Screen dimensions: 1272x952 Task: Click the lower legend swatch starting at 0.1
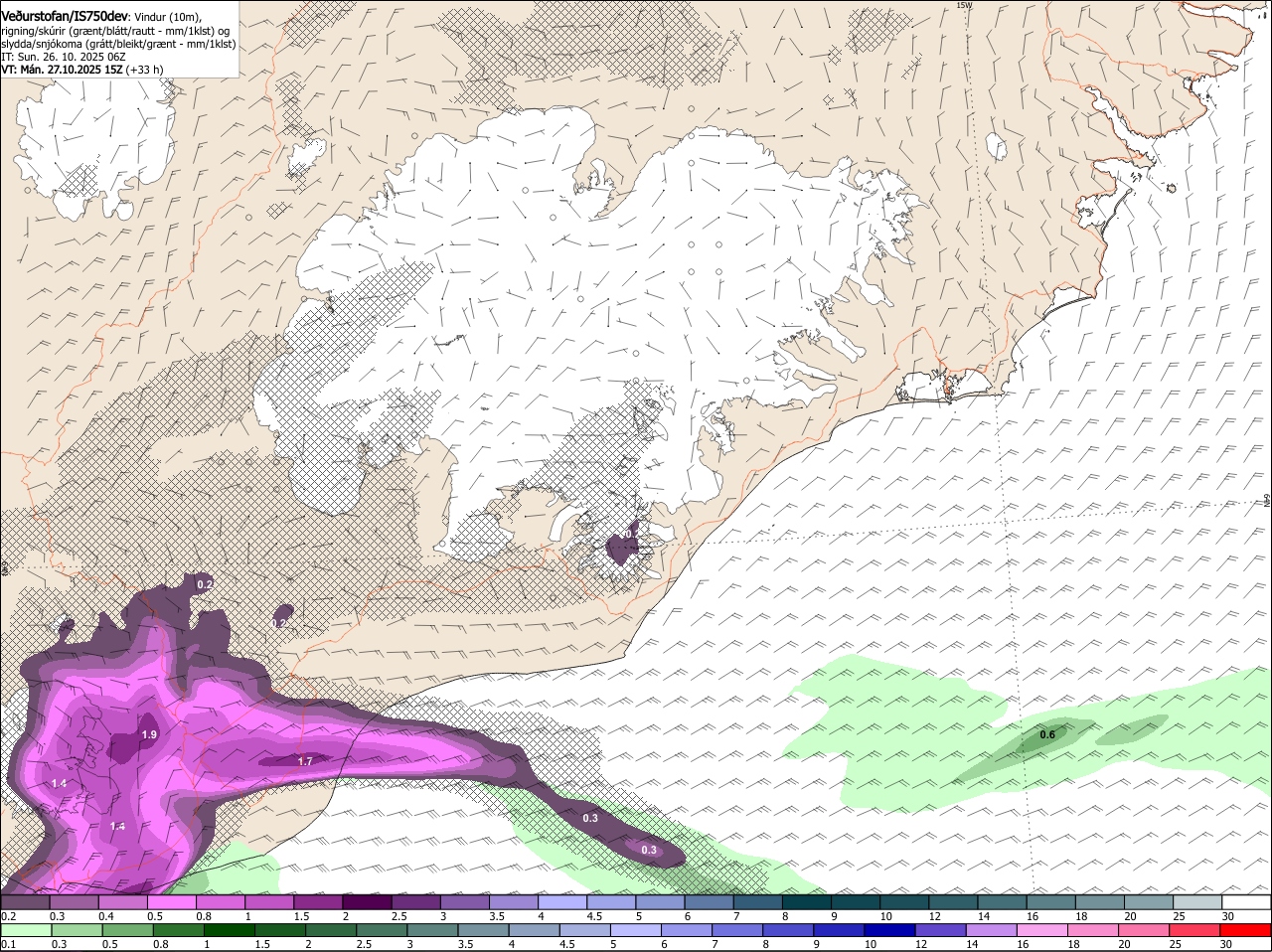coord(26,929)
